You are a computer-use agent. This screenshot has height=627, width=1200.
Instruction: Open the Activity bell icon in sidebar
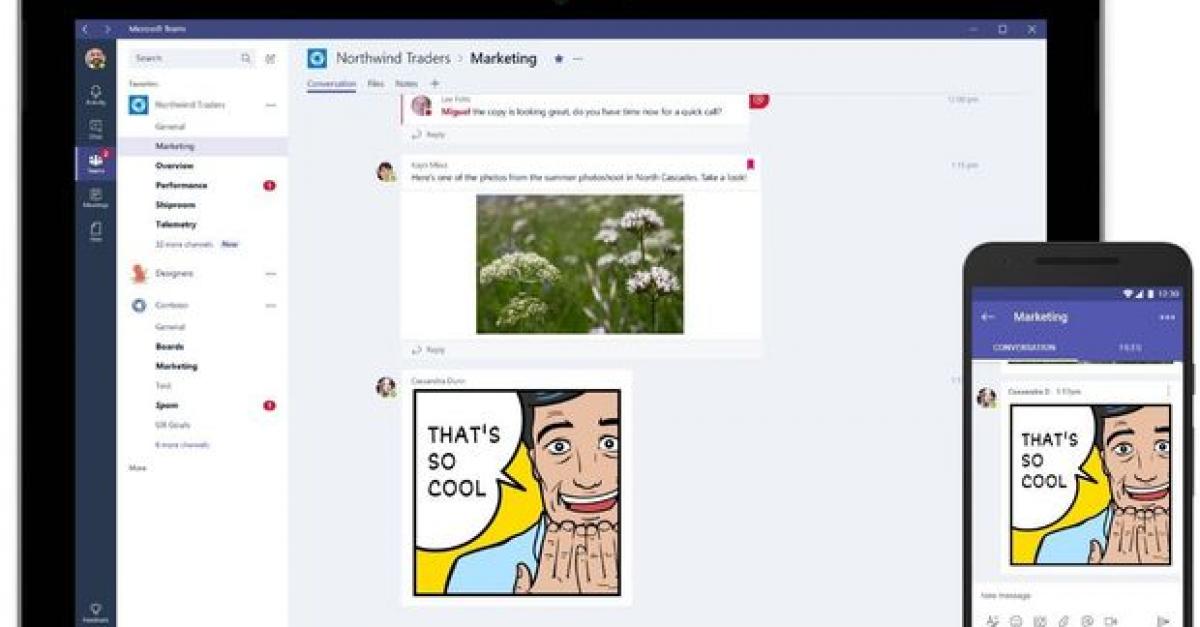pos(96,93)
